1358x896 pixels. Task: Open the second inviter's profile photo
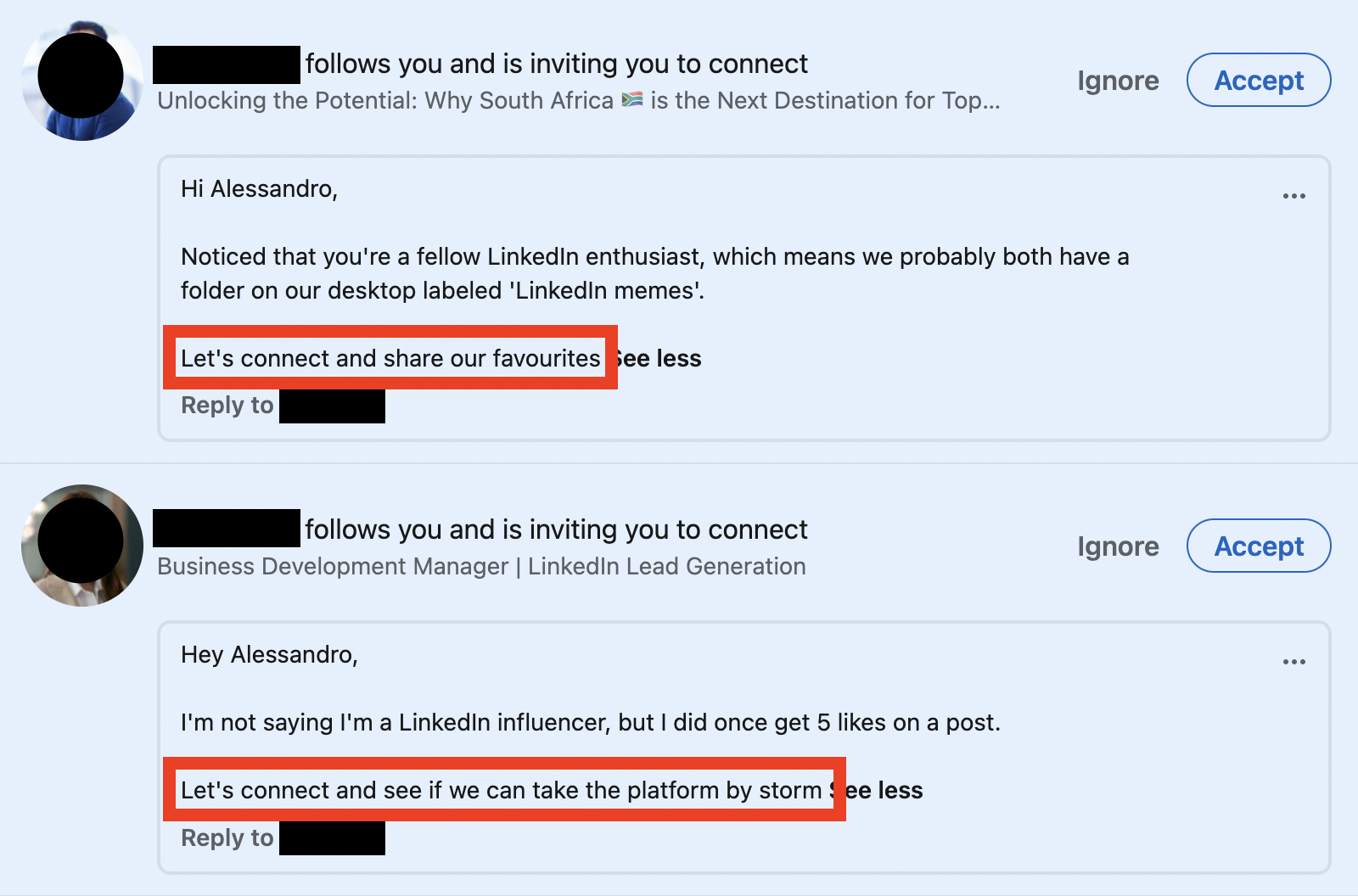81,546
